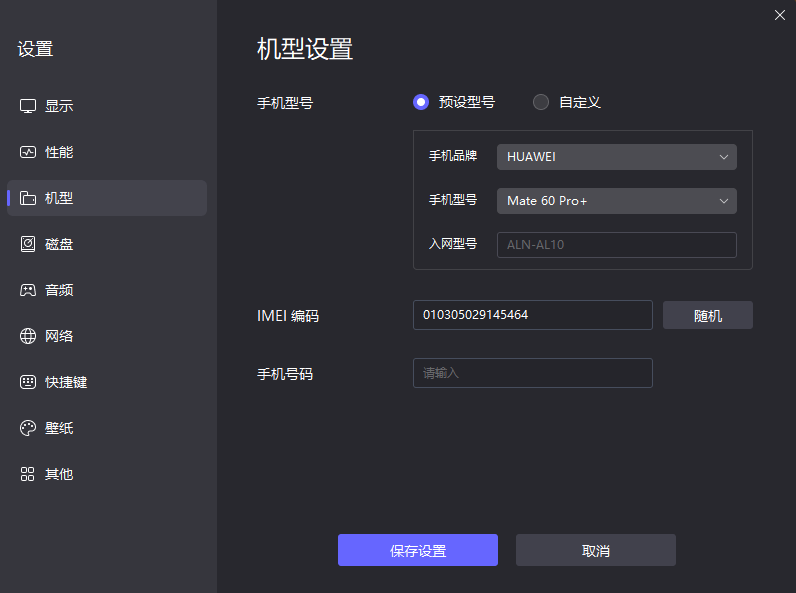Open the 性能 settings section
Viewport: 796px width, 593px height.
tap(107, 152)
